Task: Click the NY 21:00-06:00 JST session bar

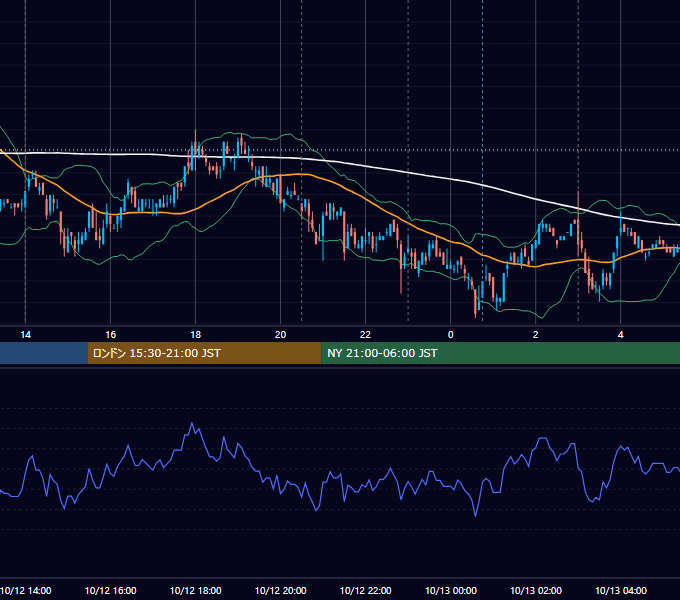Action: click(x=500, y=353)
